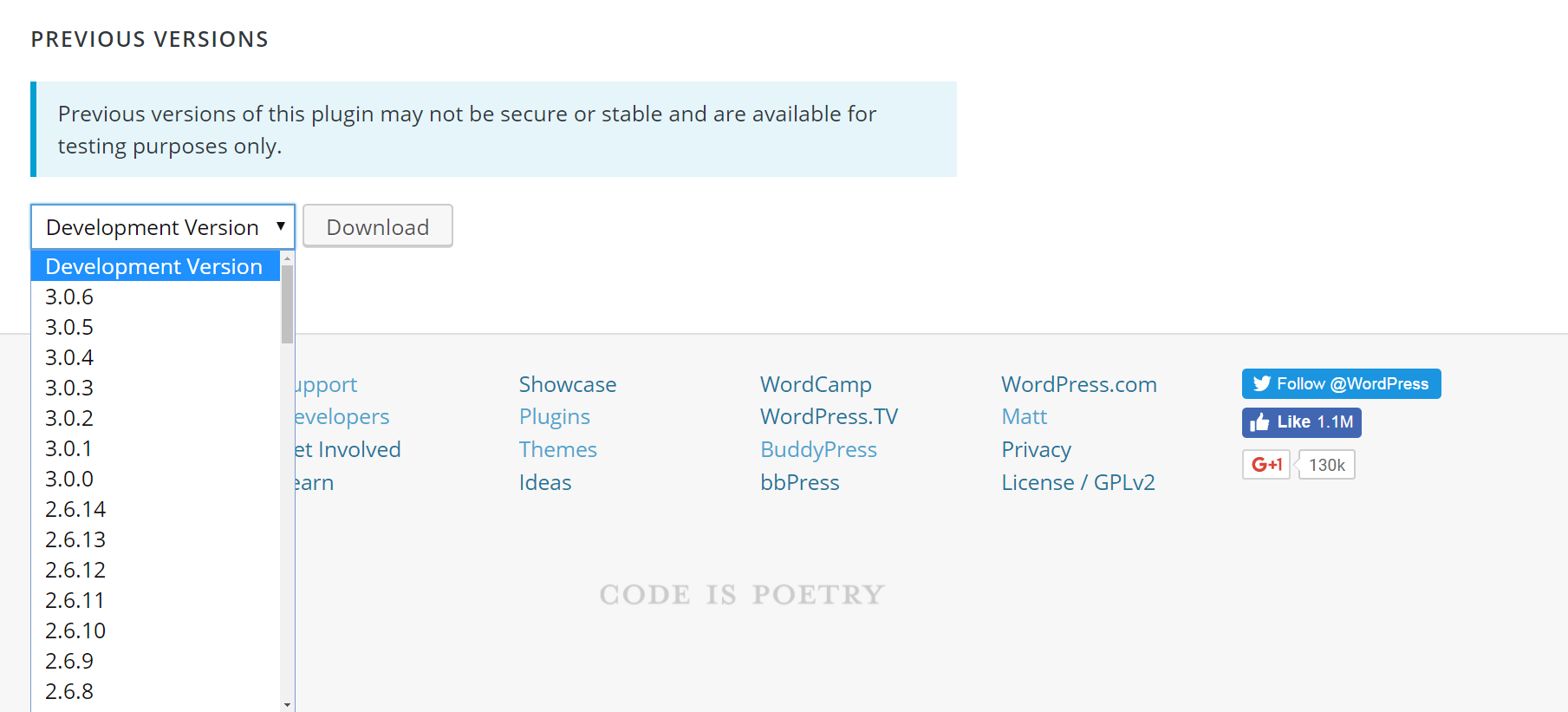Image resolution: width=1568 pixels, height=712 pixels.
Task: Open the Showcase footer link
Action: point(568,384)
